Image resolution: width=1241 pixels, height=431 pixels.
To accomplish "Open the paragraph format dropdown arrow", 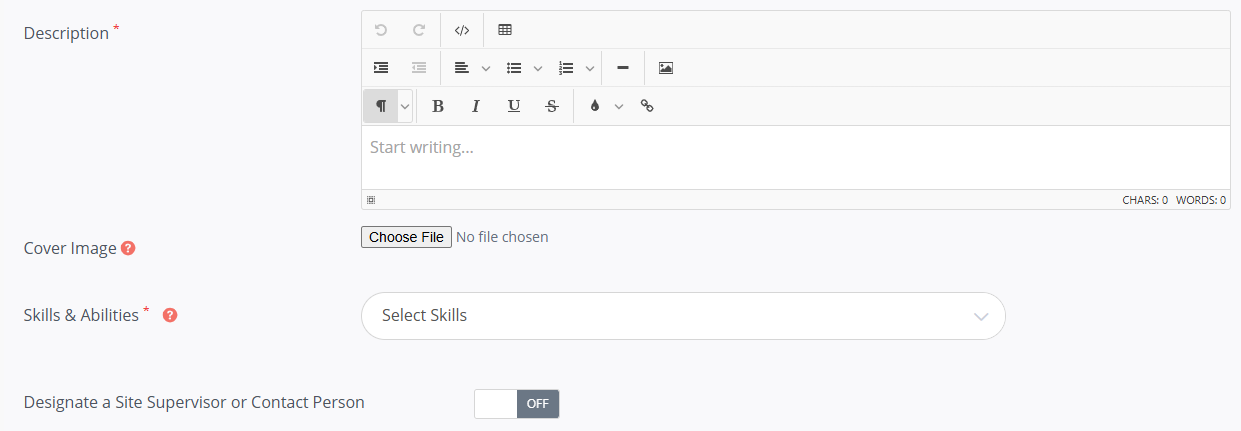I will tap(405, 106).
